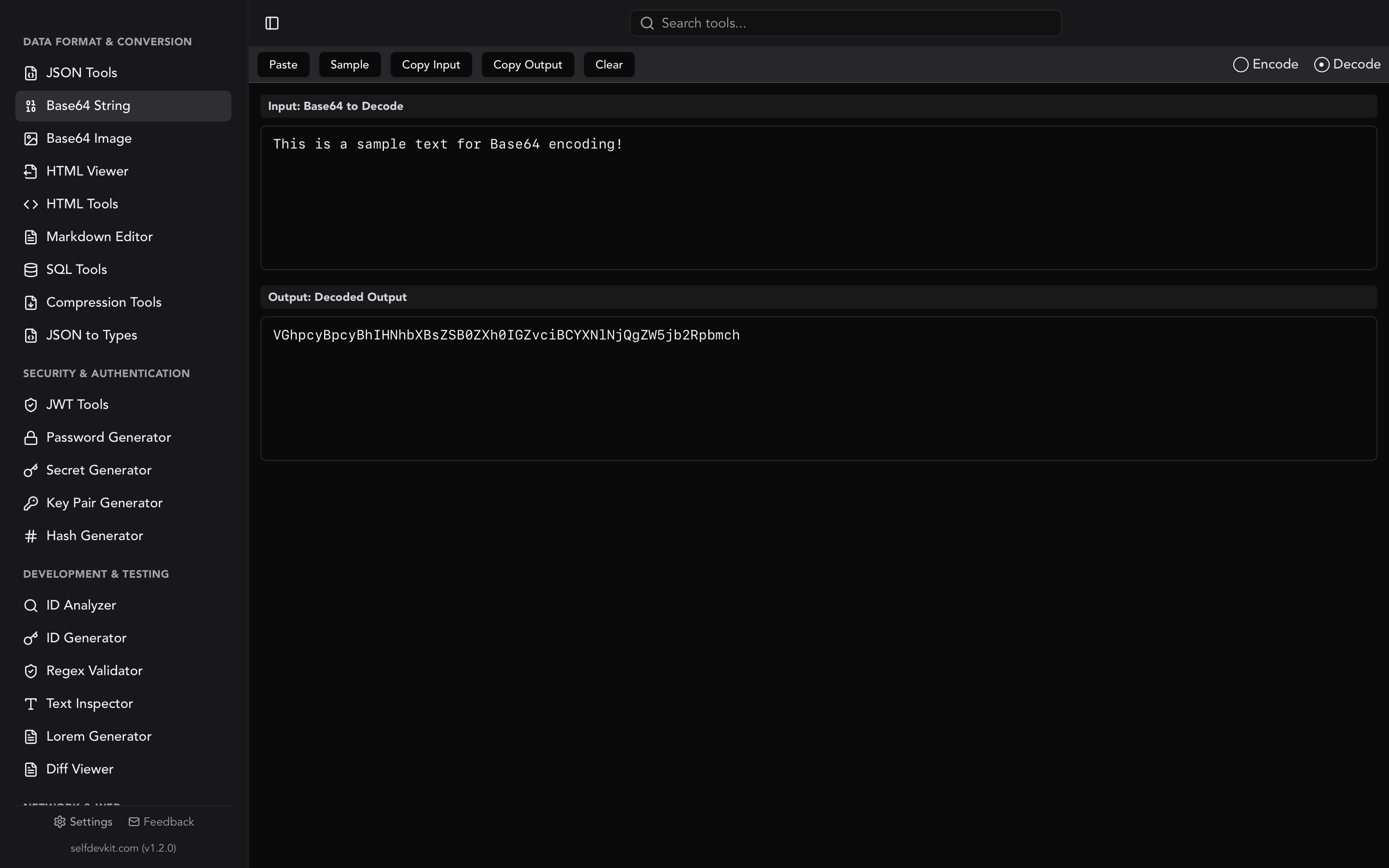This screenshot has width=1389, height=868.
Task: Select the Hash Generator hash icon
Action: point(30,536)
